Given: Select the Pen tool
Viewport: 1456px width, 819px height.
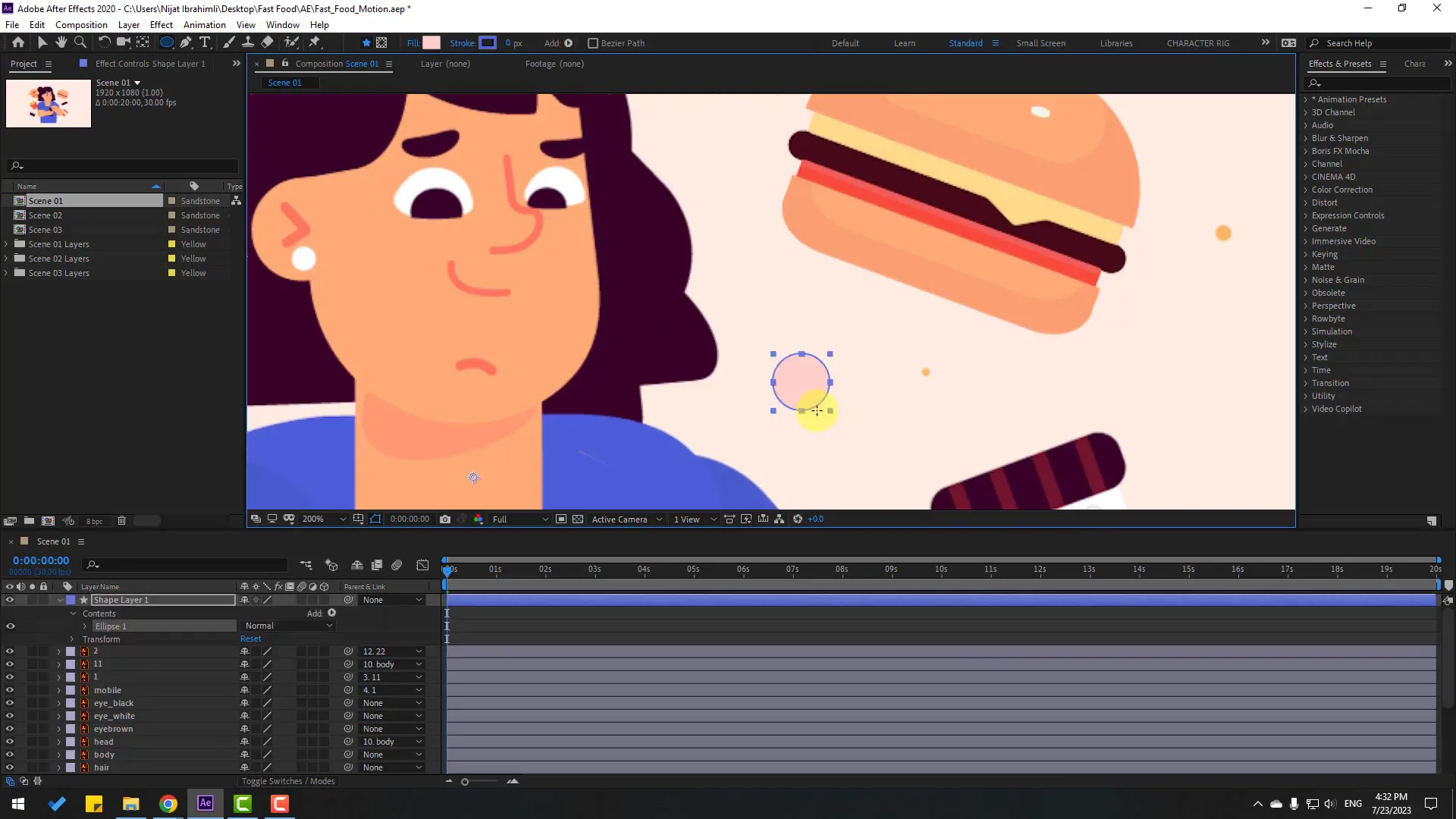Looking at the screenshot, I should point(186,42).
